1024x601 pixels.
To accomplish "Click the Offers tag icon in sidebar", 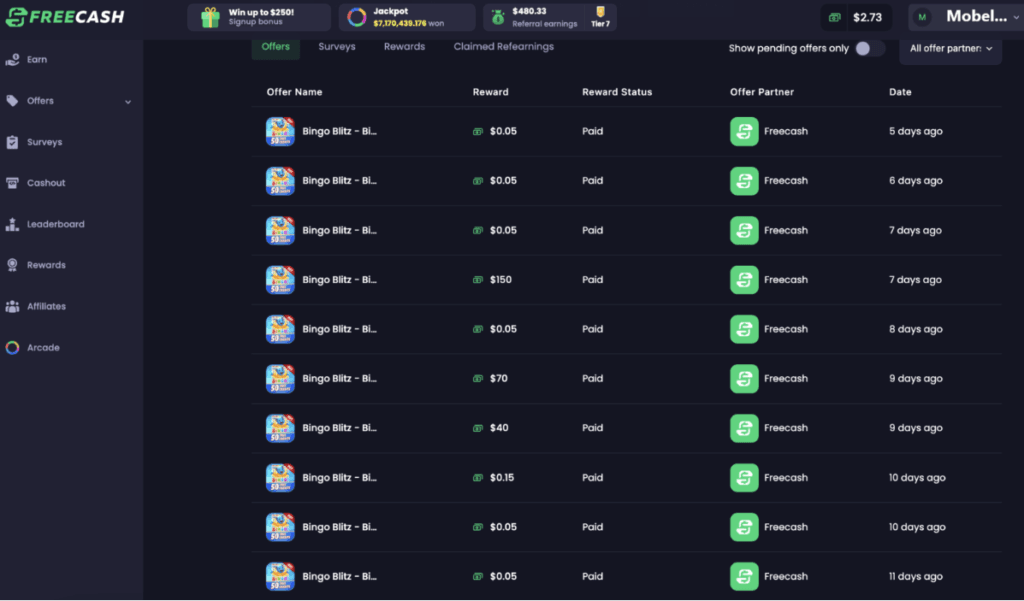I will click(x=12, y=101).
